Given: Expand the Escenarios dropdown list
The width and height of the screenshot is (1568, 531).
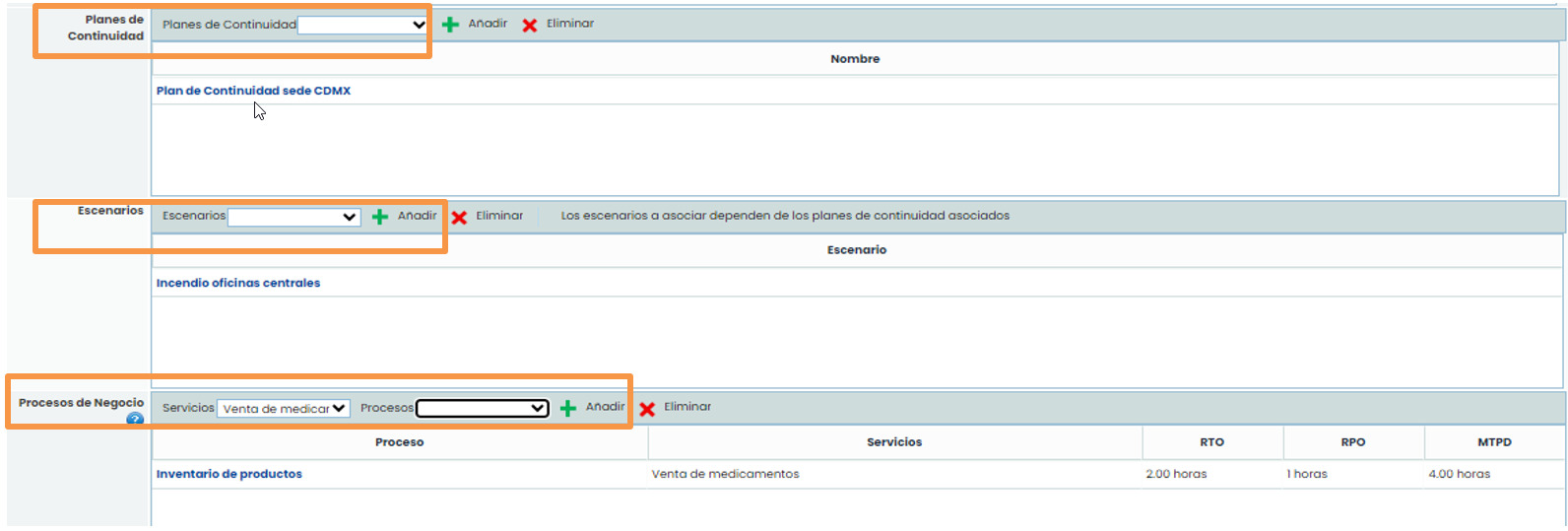Looking at the screenshot, I should click(294, 217).
